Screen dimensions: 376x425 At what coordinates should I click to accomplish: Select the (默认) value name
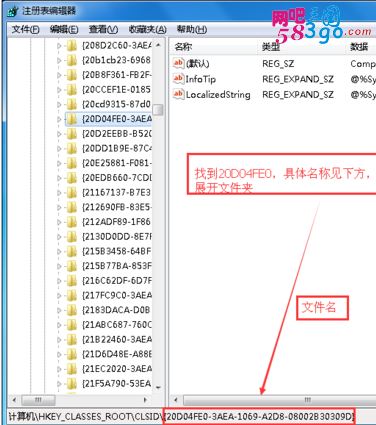coord(197,64)
